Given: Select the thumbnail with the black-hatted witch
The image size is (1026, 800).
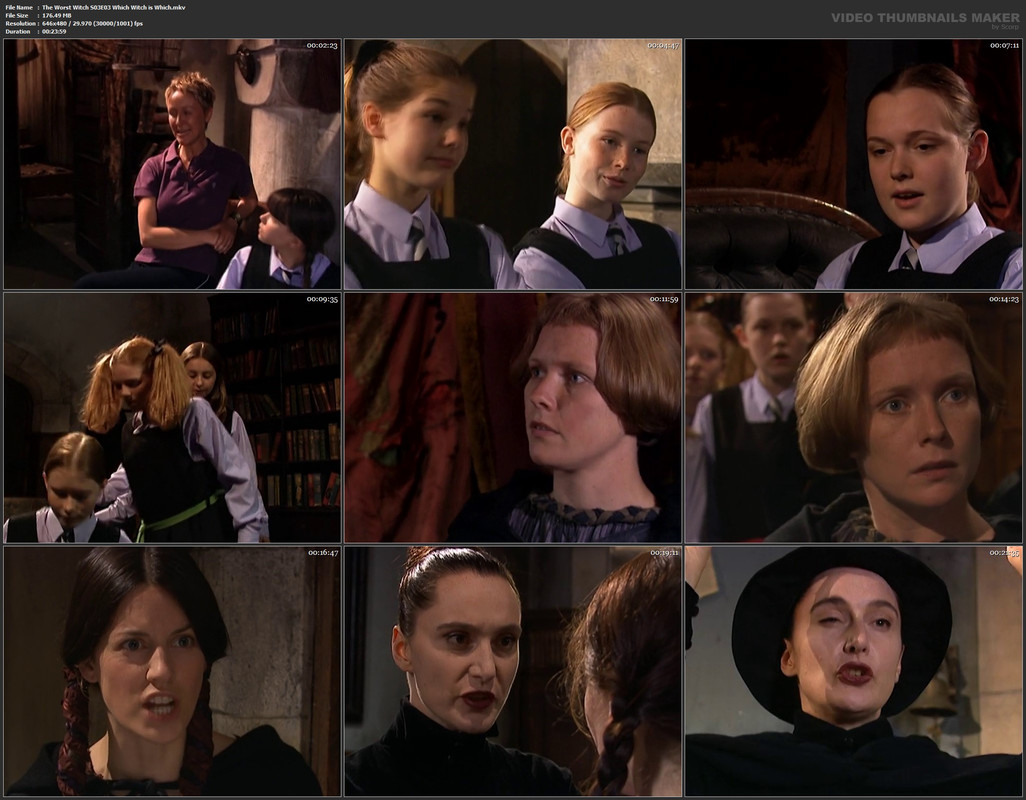Looking at the screenshot, I should coord(853,671).
